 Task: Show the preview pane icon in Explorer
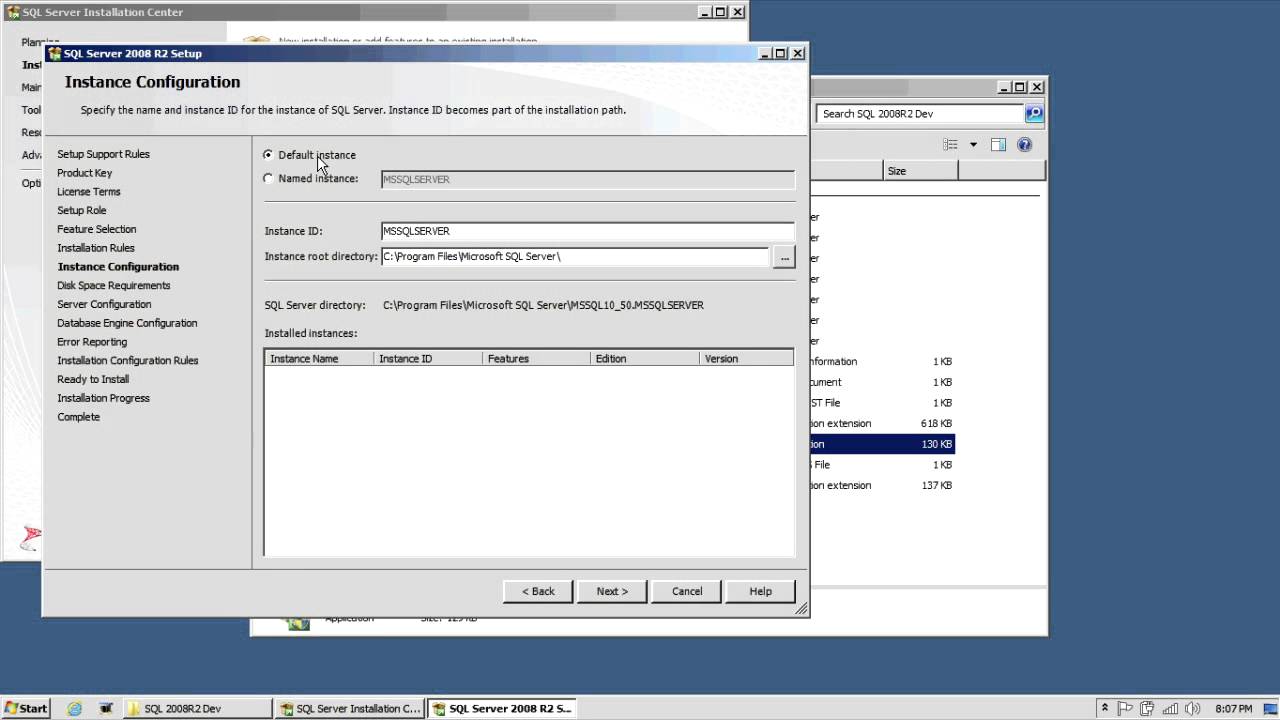click(x=998, y=144)
